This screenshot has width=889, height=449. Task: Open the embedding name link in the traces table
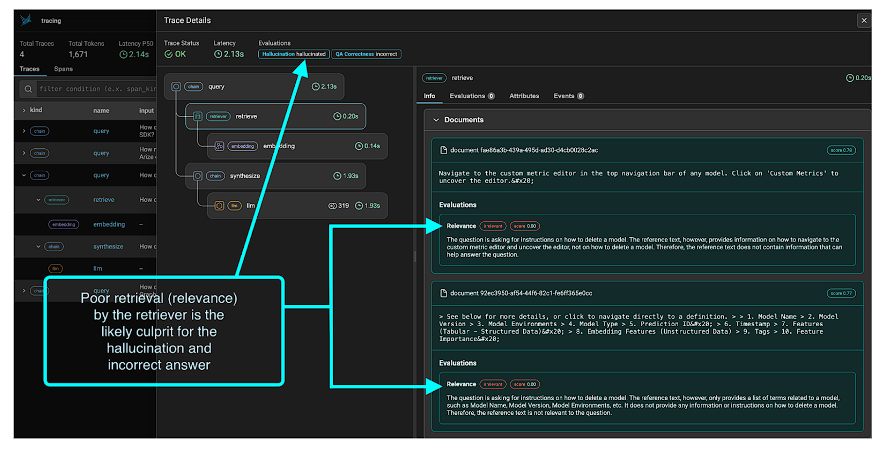(109, 224)
